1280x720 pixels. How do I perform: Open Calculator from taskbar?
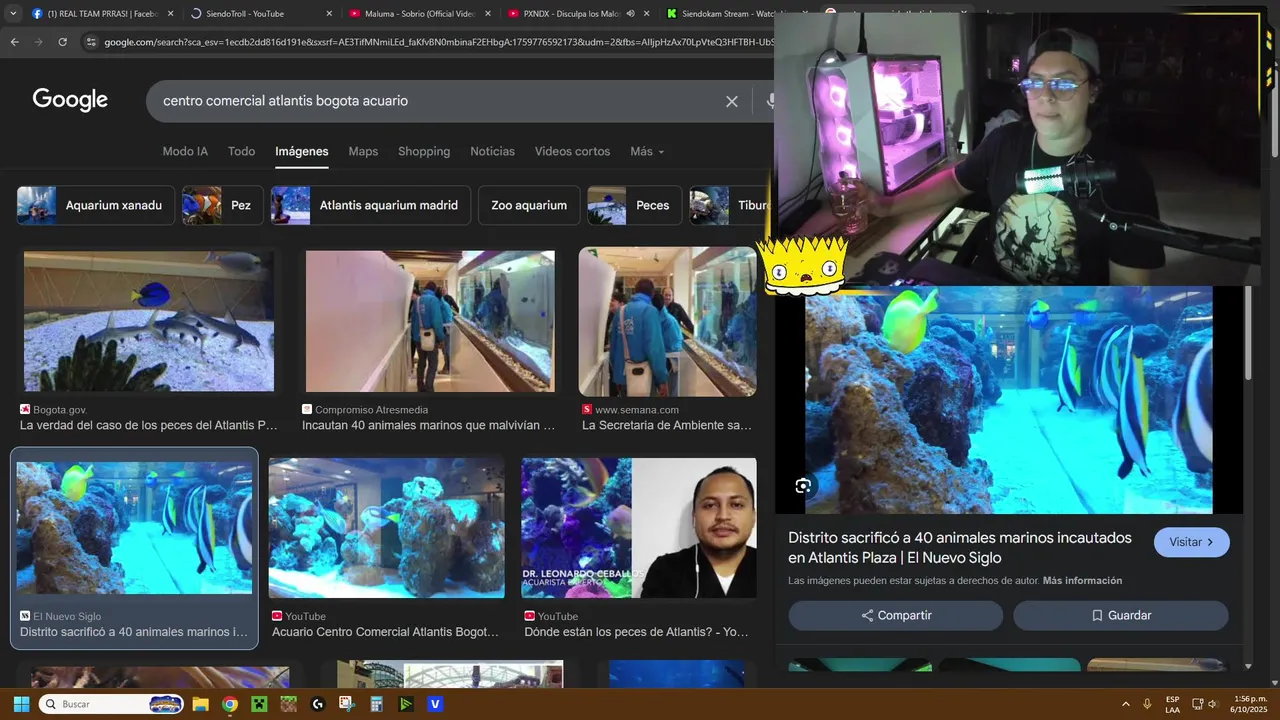[x=377, y=704]
